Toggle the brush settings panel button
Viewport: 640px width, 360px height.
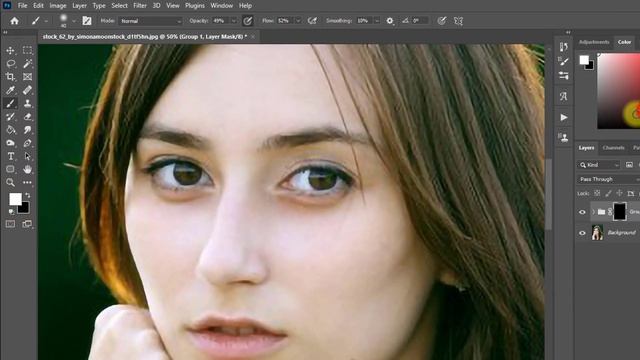coord(87,21)
